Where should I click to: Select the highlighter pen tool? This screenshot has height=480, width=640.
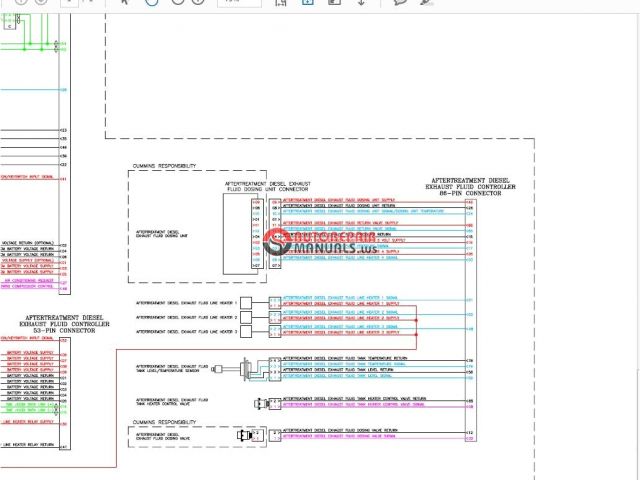[x=428, y=2]
